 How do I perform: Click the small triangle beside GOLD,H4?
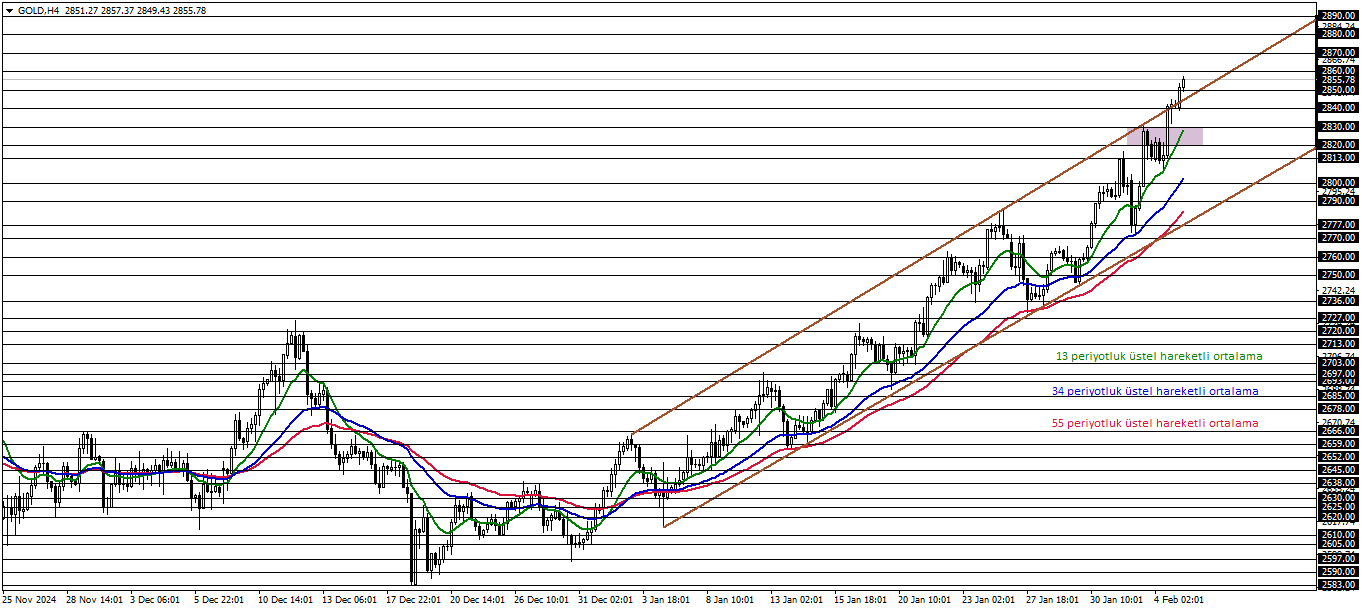pos(9,10)
